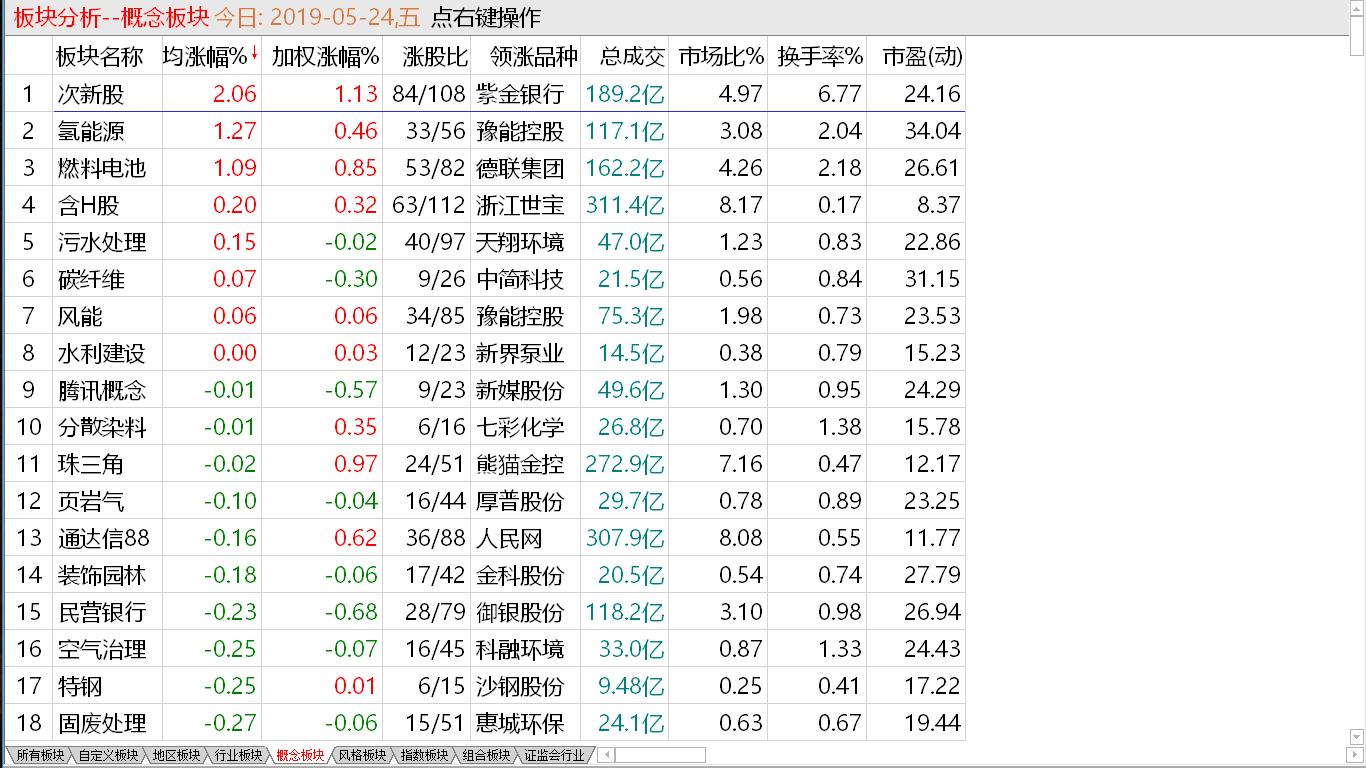Open the 证监会行业 tab
The height and width of the screenshot is (768, 1366).
pos(554,755)
